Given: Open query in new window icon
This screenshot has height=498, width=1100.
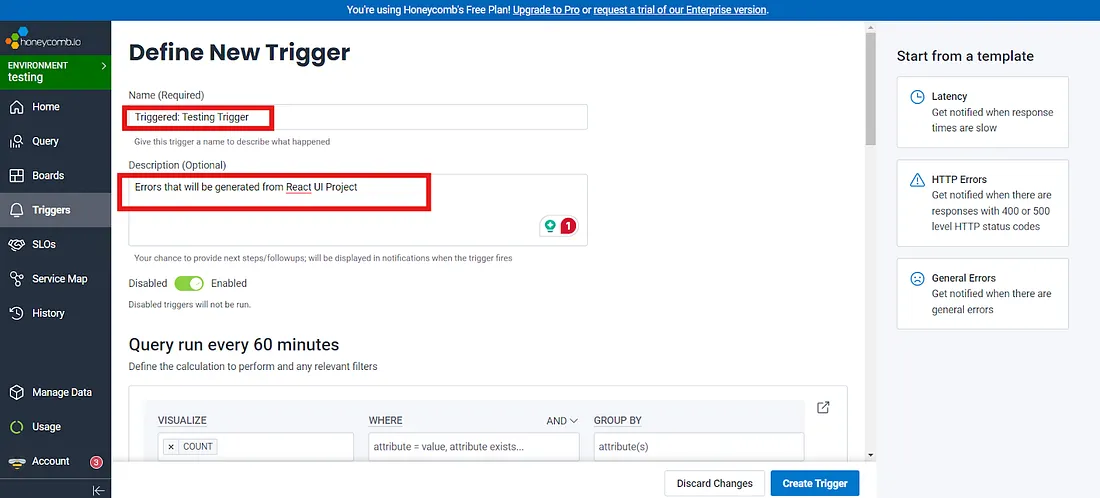Looking at the screenshot, I should point(823,407).
